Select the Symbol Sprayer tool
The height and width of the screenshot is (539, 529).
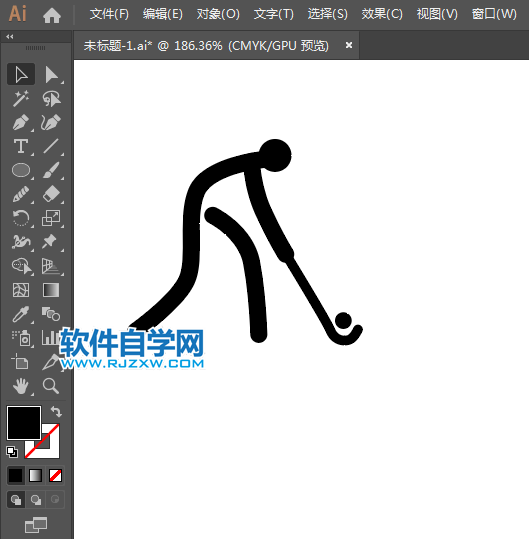coord(21,338)
